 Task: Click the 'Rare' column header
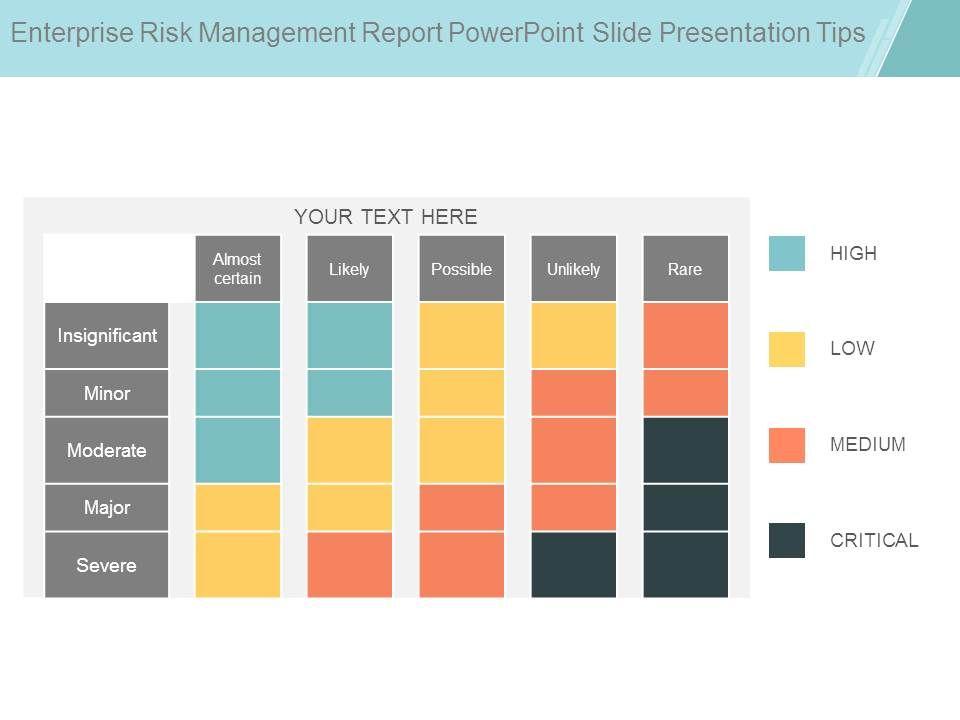point(686,268)
